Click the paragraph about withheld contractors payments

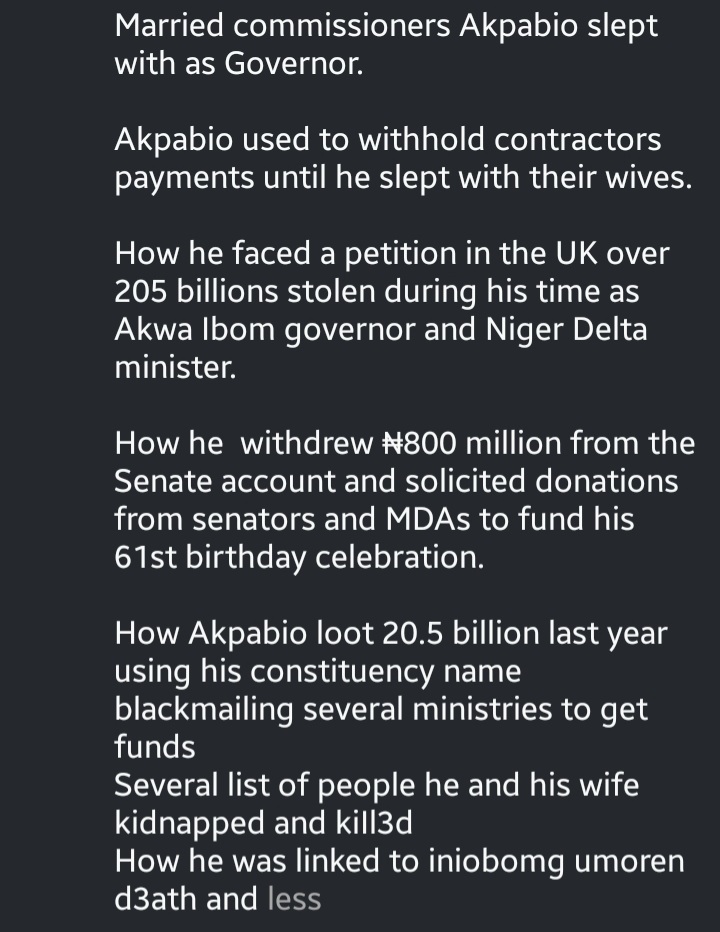tap(402, 159)
